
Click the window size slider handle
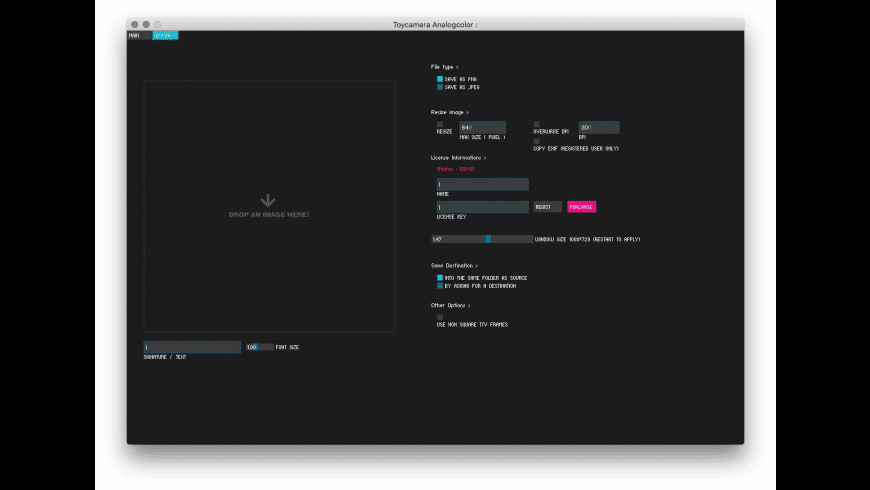click(488, 239)
